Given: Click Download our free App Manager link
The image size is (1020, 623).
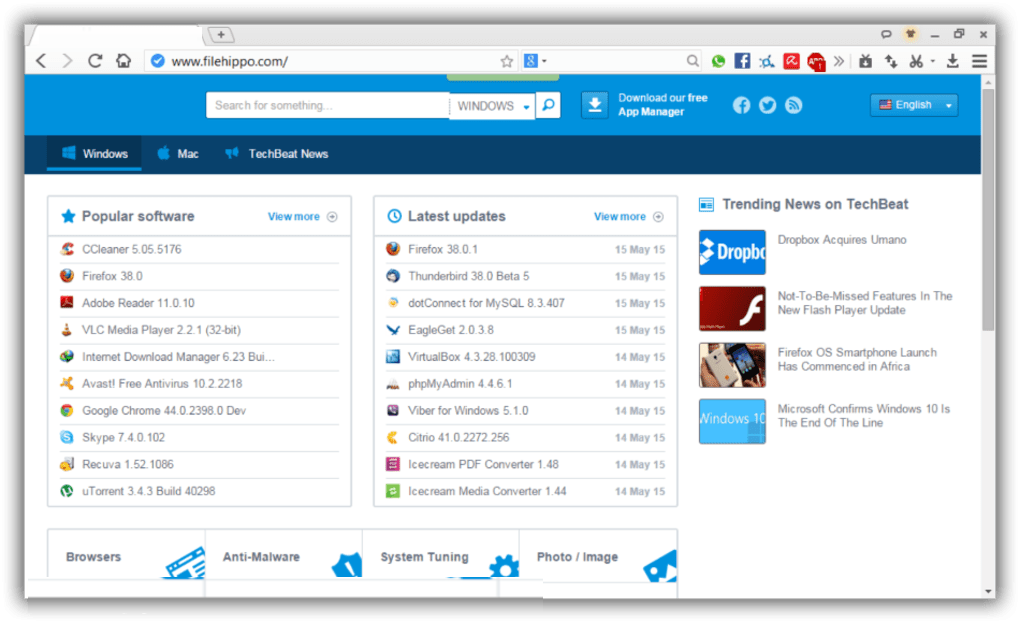Looking at the screenshot, I should pos(663,105).
